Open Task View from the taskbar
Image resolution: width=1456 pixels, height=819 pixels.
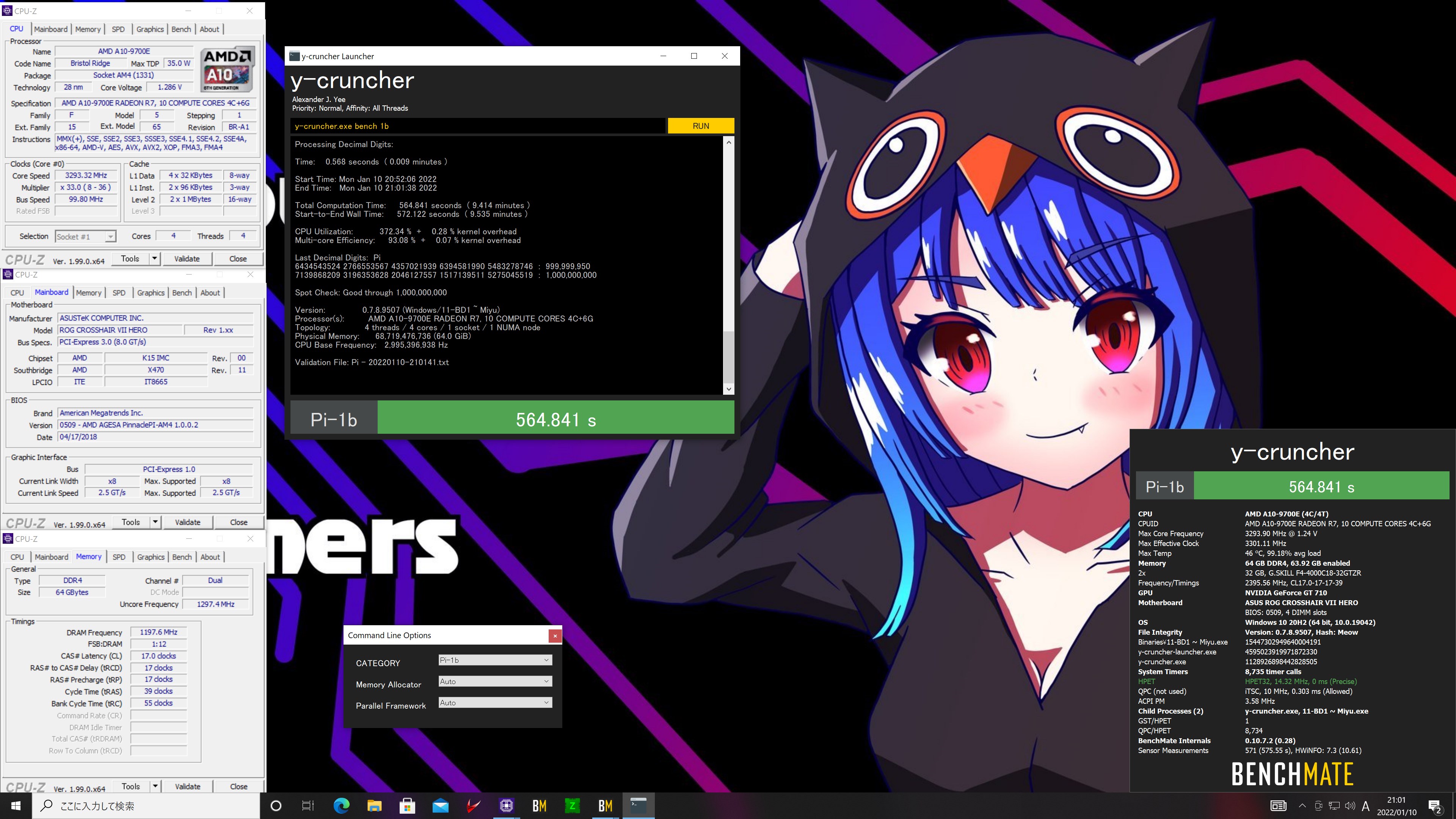tap(308, 805)
